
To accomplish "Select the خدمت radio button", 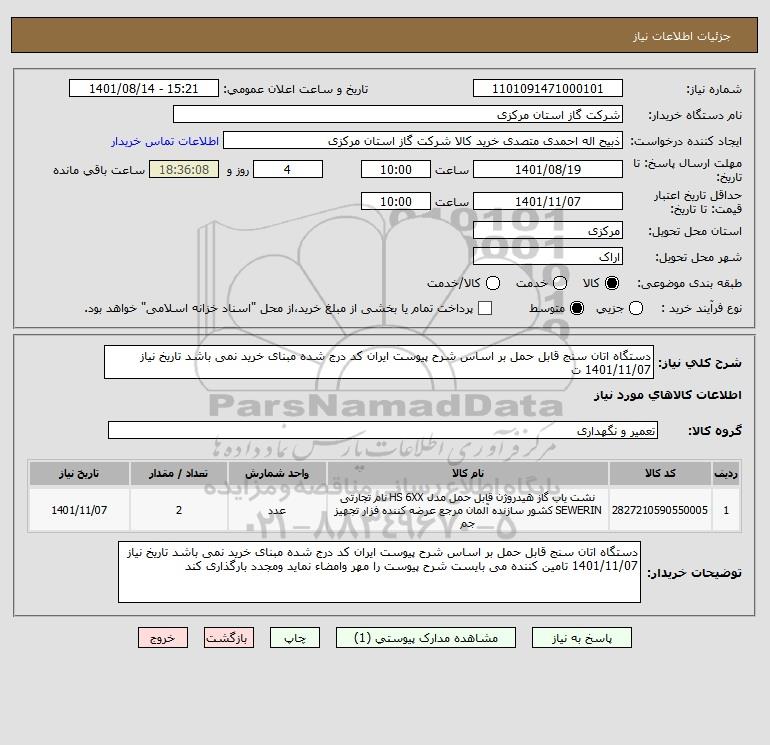I will click(560, 283).
